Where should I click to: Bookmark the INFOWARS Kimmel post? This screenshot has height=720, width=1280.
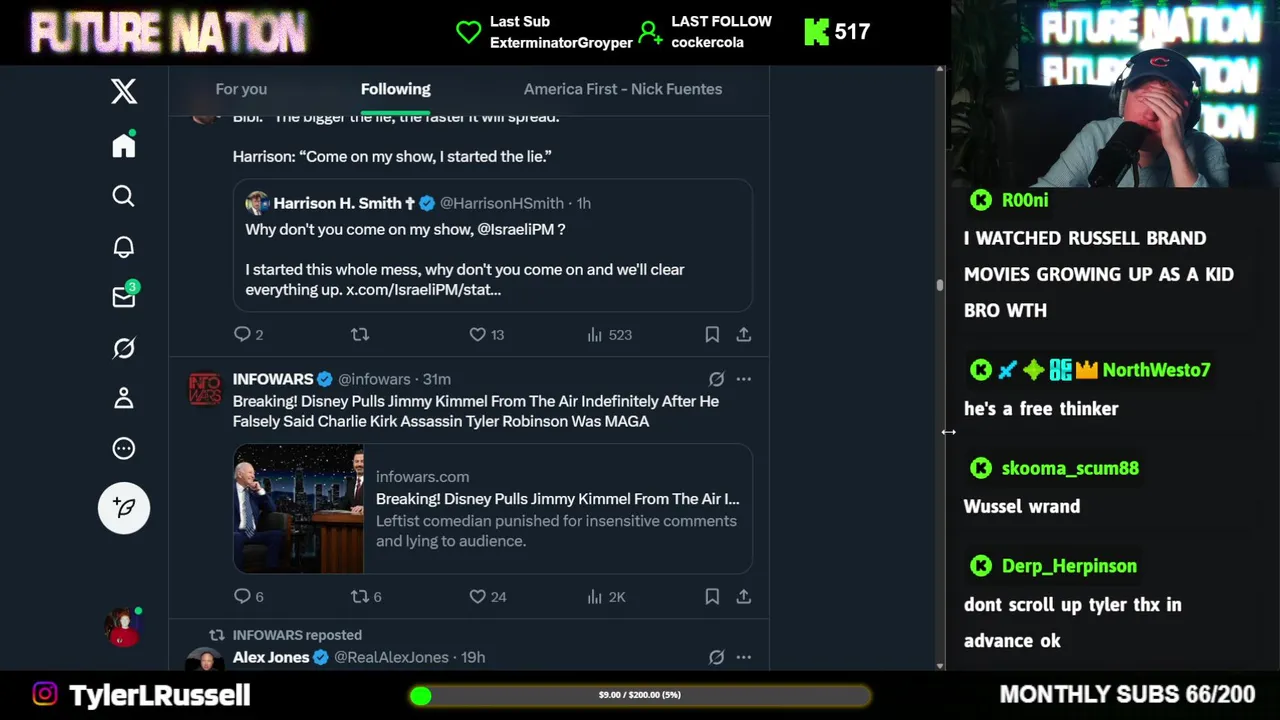pos(712,596)
